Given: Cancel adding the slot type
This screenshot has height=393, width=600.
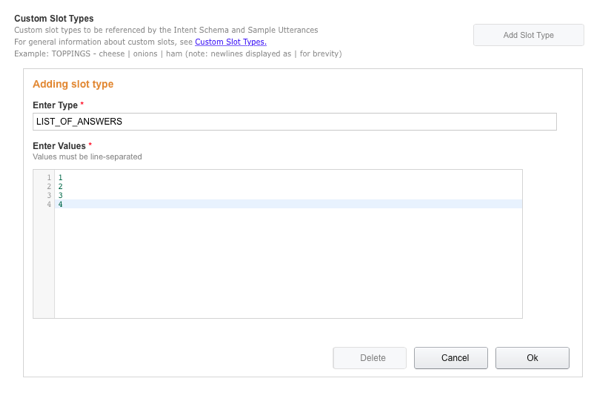Looking at the screenshot, I should coord(451,358).
